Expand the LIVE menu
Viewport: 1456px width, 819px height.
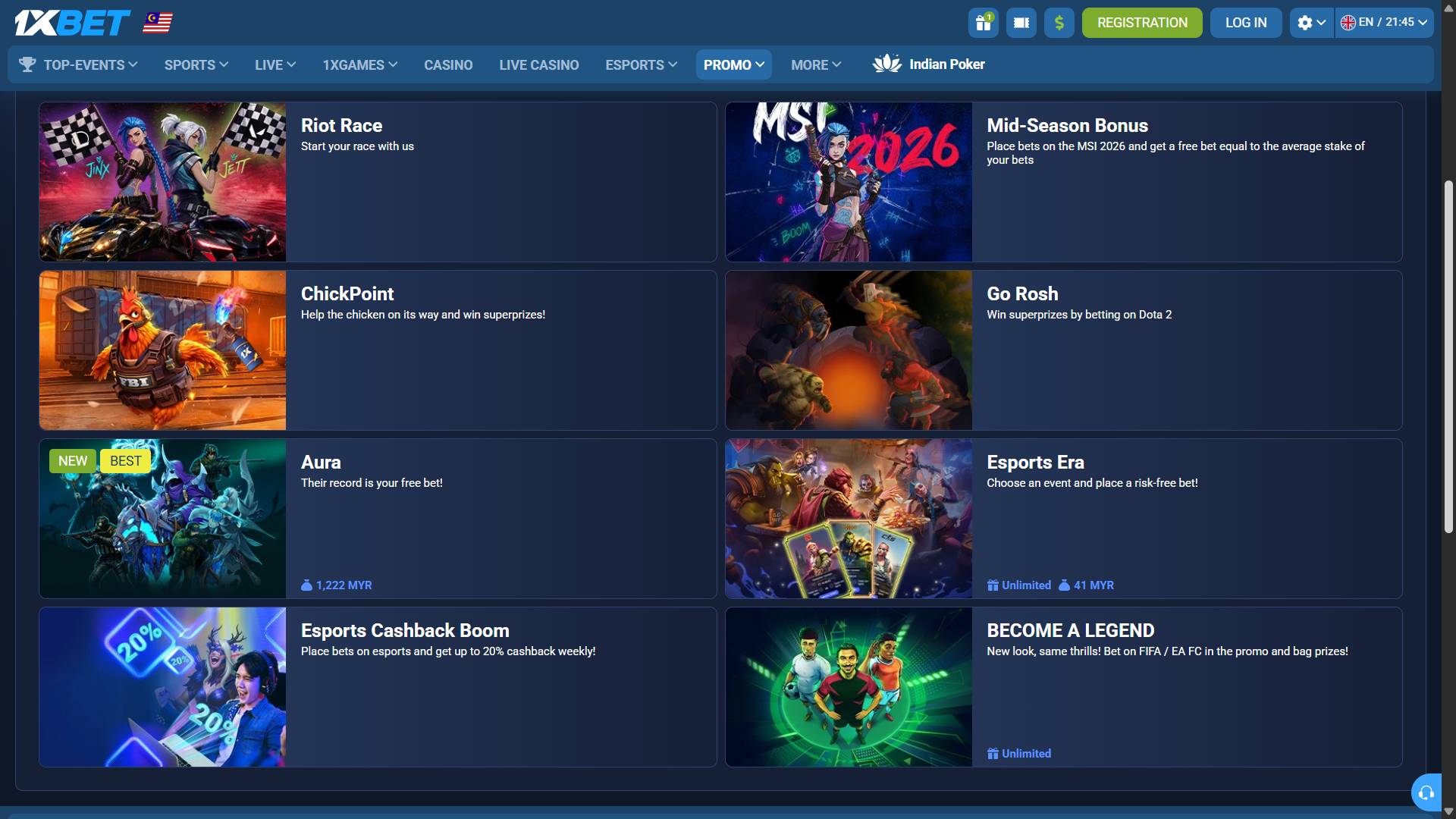(x=275, y=65)
